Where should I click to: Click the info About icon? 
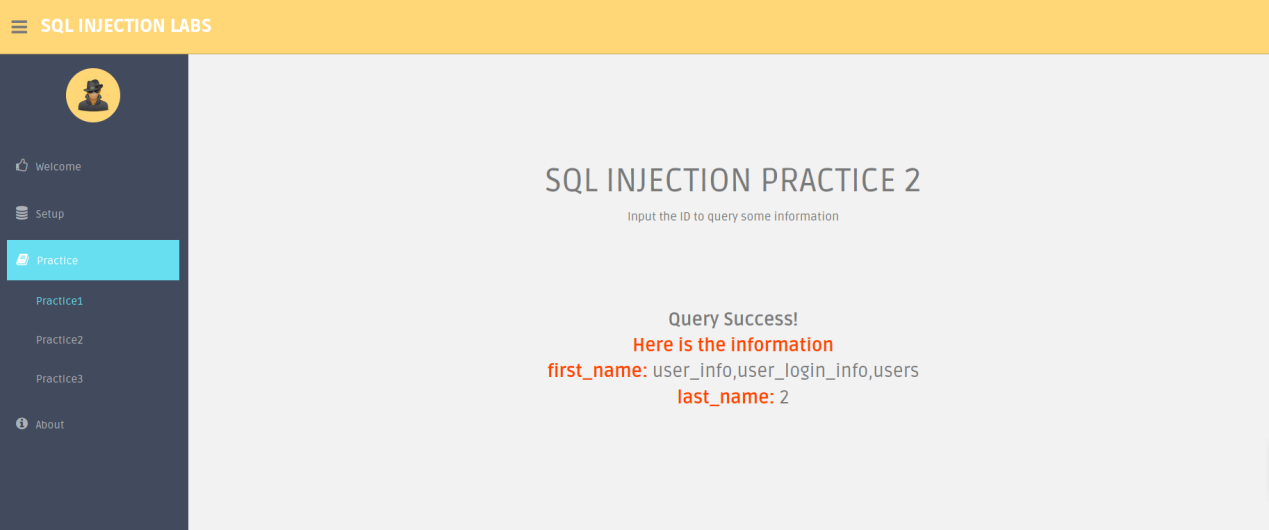click(22, 424)
